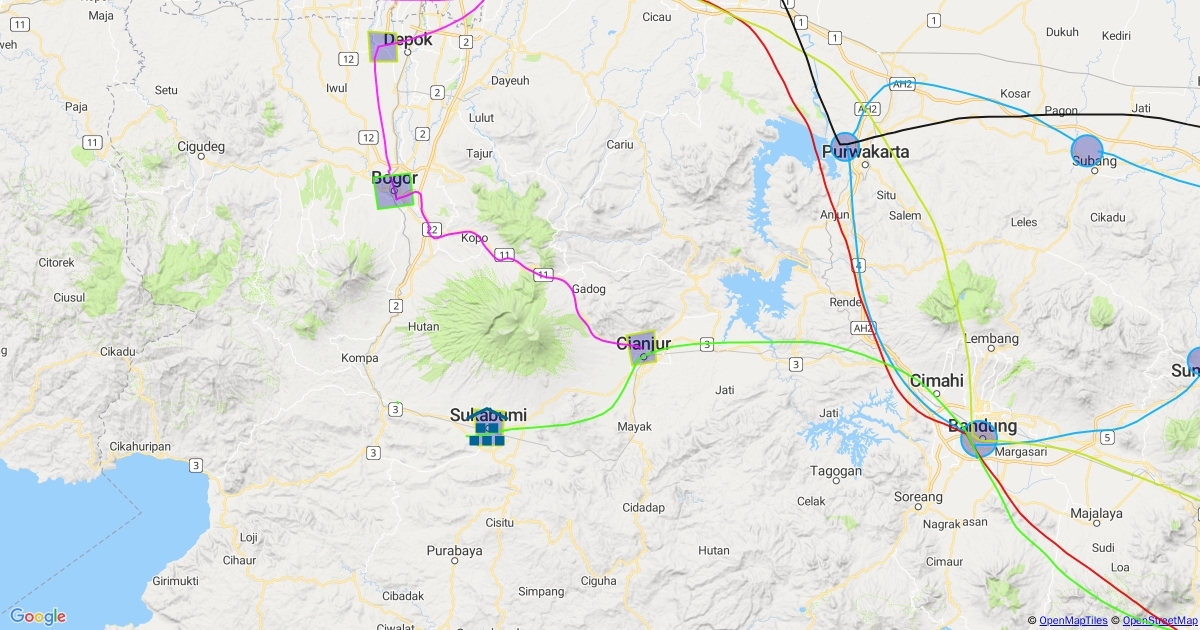
Task: Click the Google logo
Action: [38, 616]
